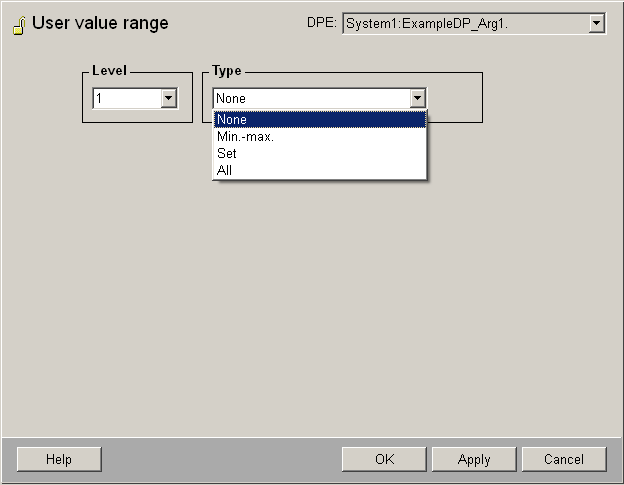Click the Apply button
This screenshot has width=624, height=485.
[x=474, y=459]
